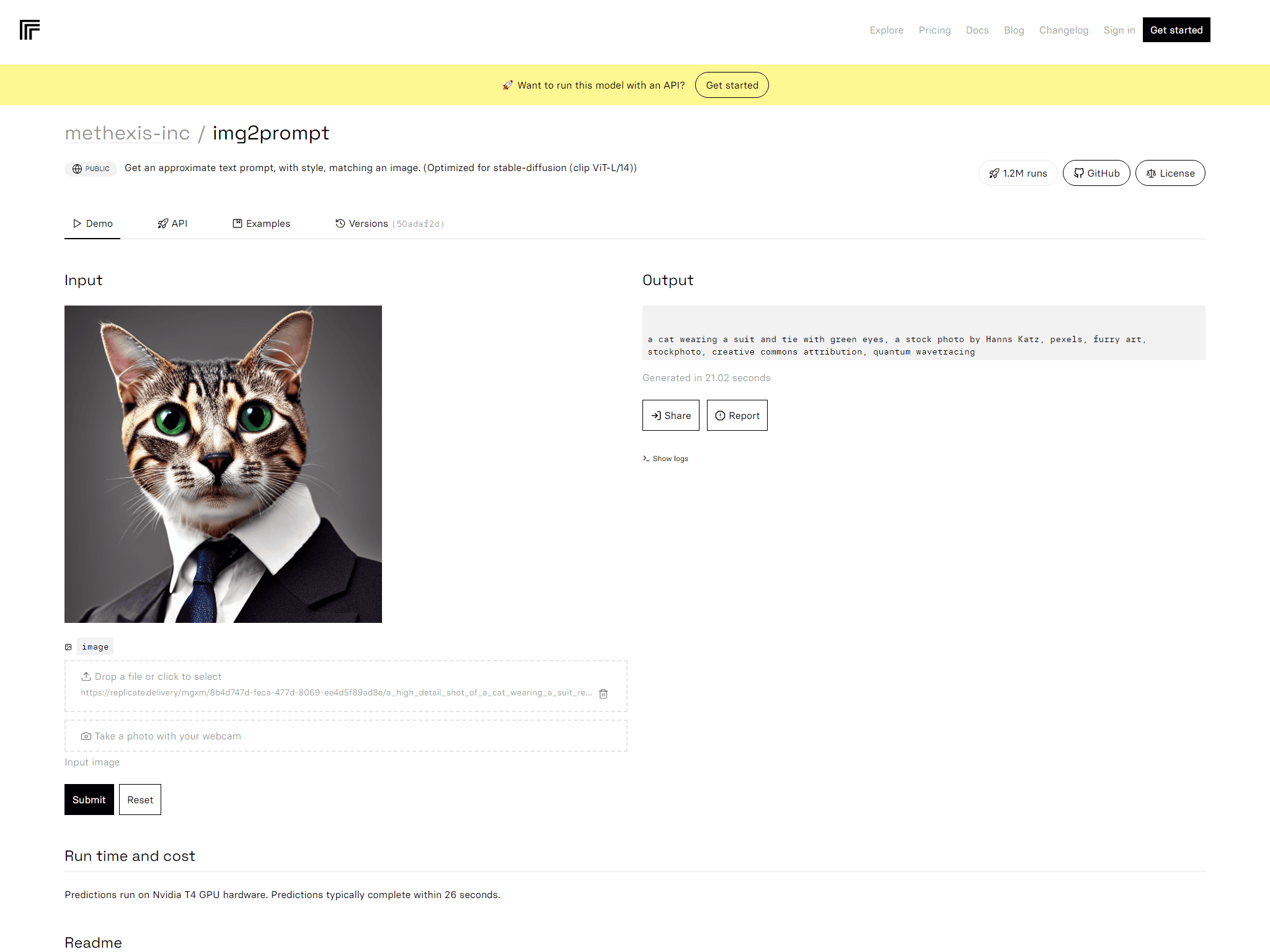1270x952 pixels.
Task: Reset the input form
Action: (x=140, y=800)
